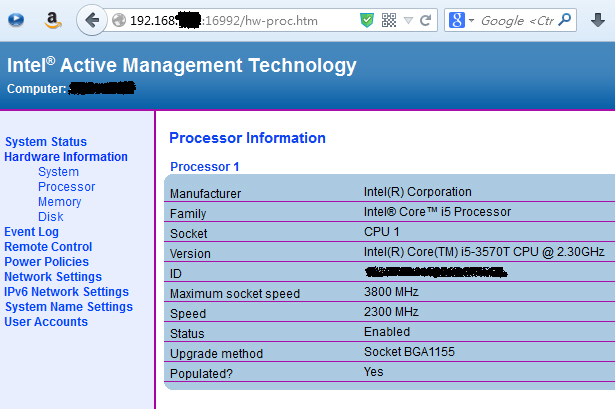Open the downloads arrow icon
This screenshot has height=409, width=615.
pos(598,20)
